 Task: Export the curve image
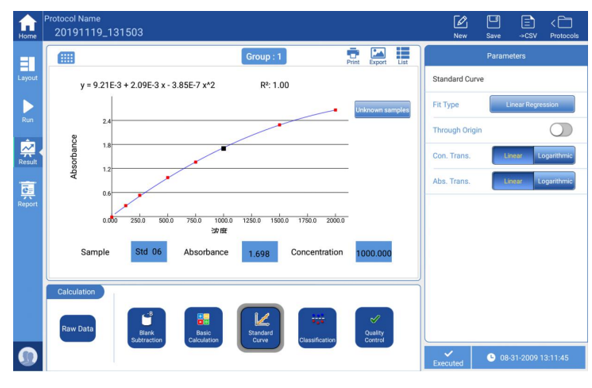point(378,56)
